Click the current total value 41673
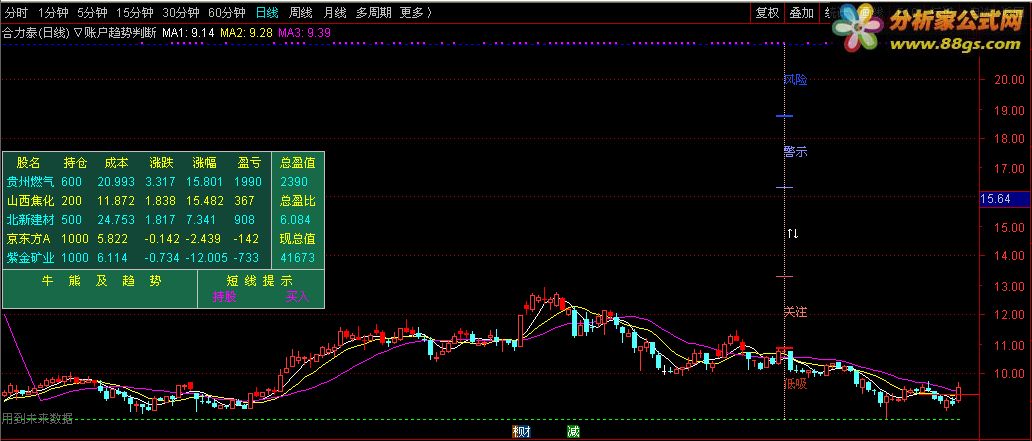 click(x=297, y=258)
